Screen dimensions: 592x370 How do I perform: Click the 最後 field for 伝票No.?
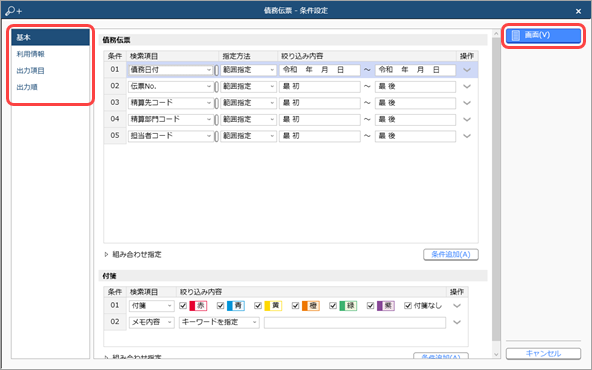[415, 86]
